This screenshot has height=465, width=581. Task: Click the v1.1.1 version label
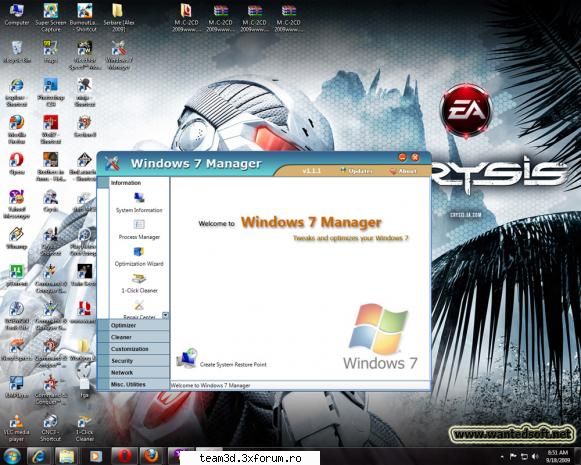[x=311, y=171]
